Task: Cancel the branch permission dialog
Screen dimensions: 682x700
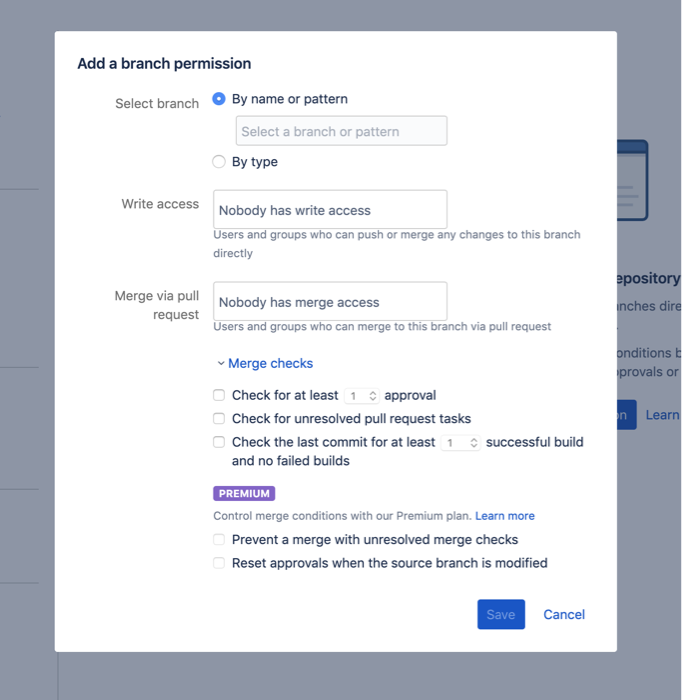Action: click(564, 614)
